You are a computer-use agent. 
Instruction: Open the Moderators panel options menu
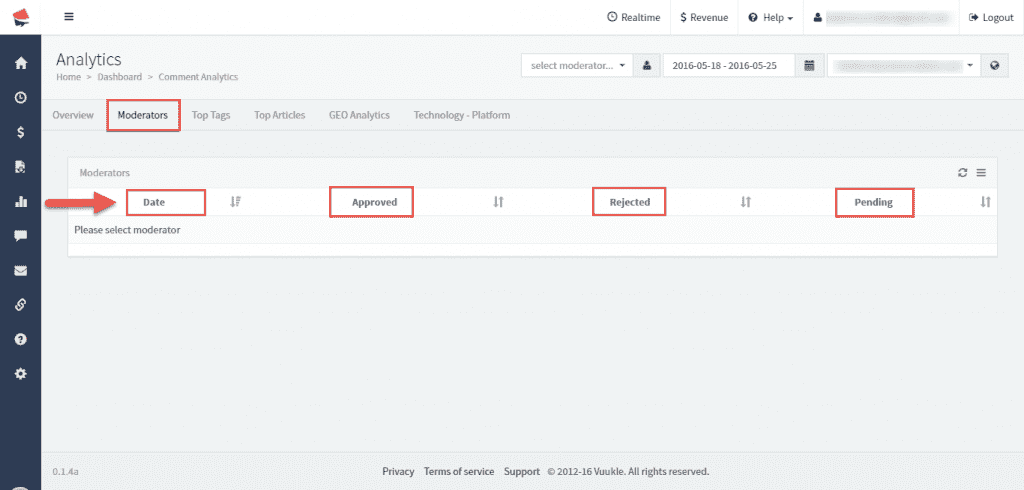(981, 173)
